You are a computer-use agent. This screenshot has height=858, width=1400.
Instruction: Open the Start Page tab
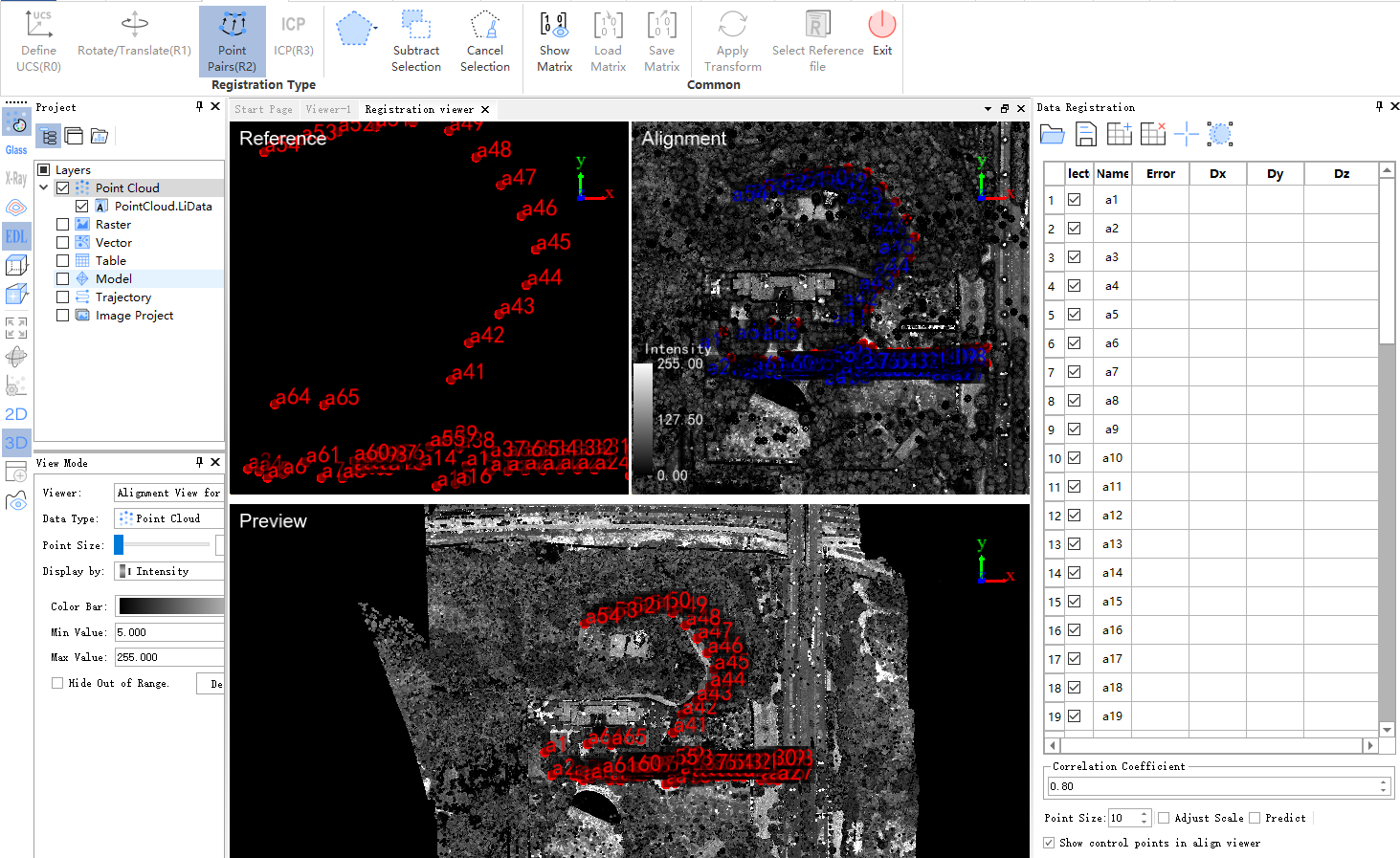263,109
